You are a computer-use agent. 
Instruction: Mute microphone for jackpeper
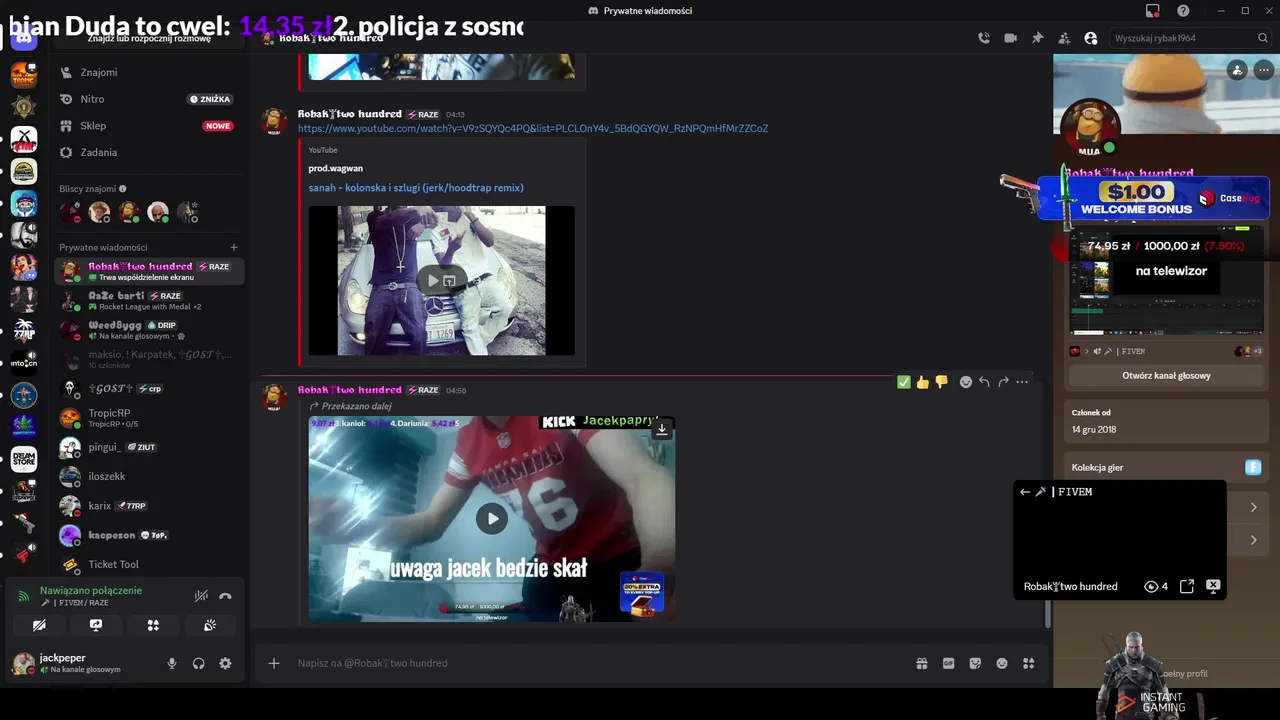[172, 663]
